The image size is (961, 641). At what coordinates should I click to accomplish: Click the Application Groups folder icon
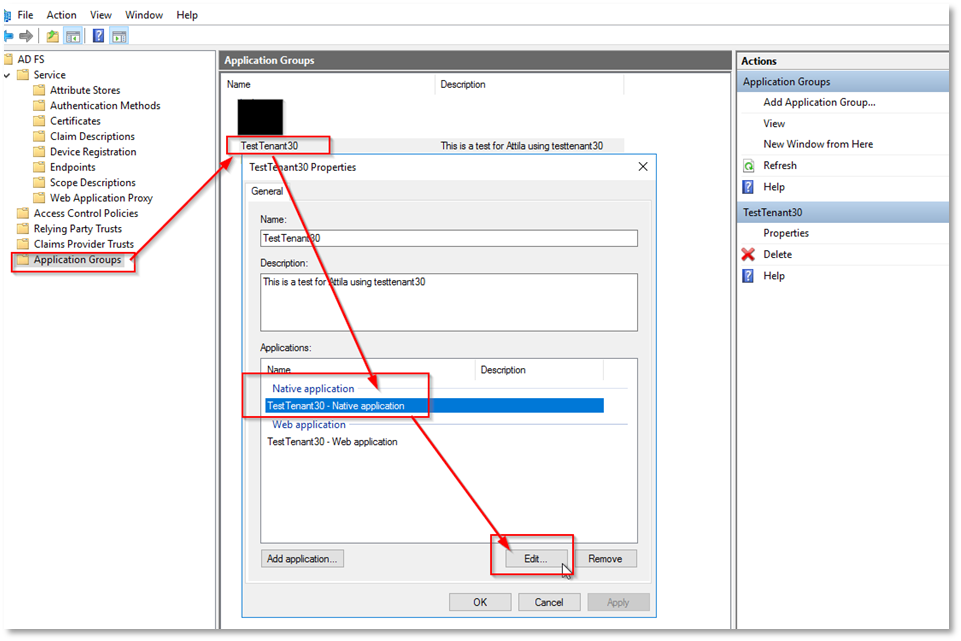[x=22, y=260]
